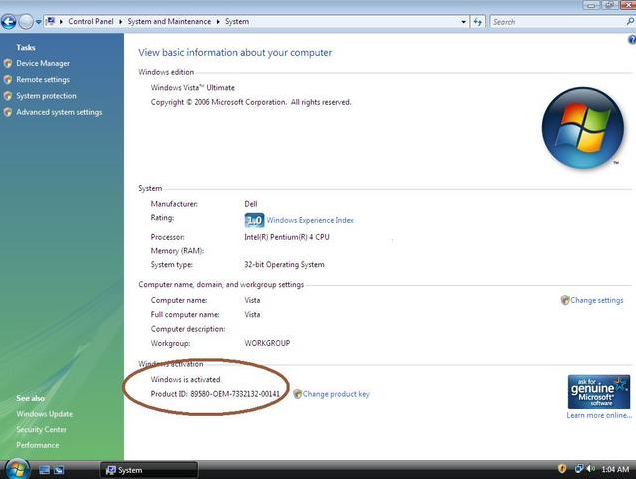The height and width of the screenshot is (479, 636).
Task: Click the Windows Start orb
Action: pyautogui.click(x=17, y=469)
